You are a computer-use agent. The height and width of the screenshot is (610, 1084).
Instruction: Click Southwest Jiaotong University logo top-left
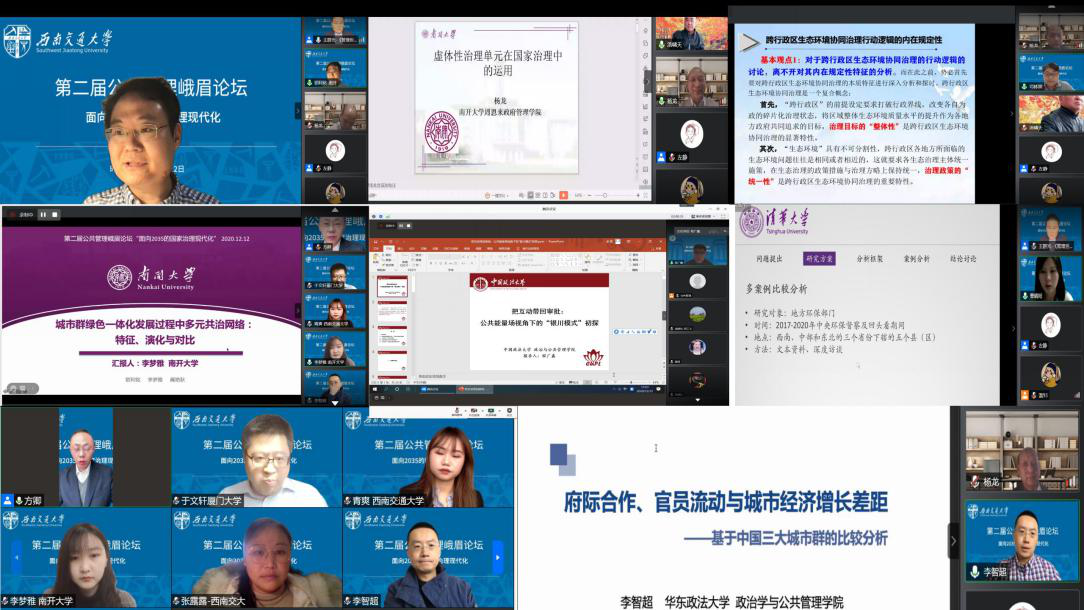pyautogui.click(x=18, y=41)
